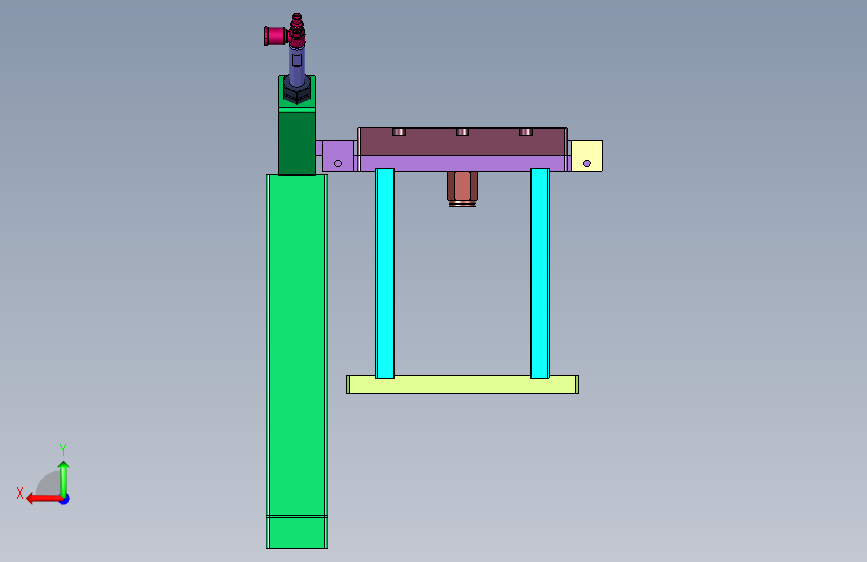Click the red X axis arrow
The image size is (867, 562).
(x=44, y=499)
